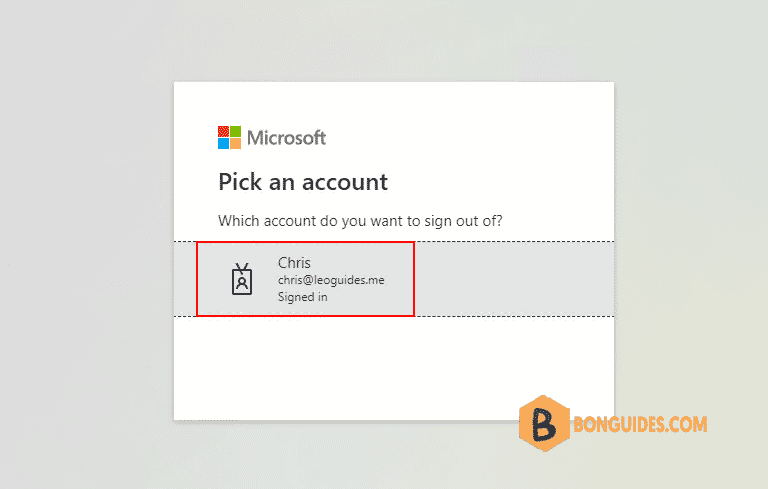Click the Signed in status text
Viewport: 768px width, 489px height.
303,297
